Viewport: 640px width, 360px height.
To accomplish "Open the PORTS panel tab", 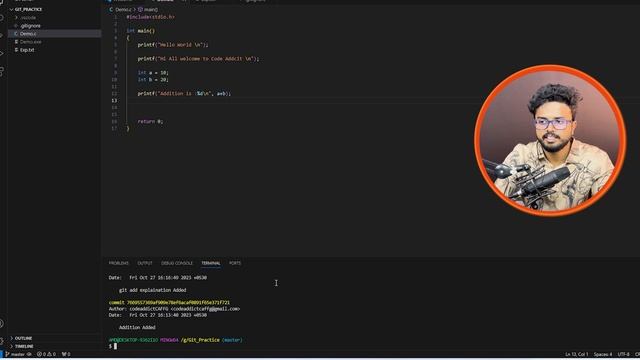I will point(235,263).
